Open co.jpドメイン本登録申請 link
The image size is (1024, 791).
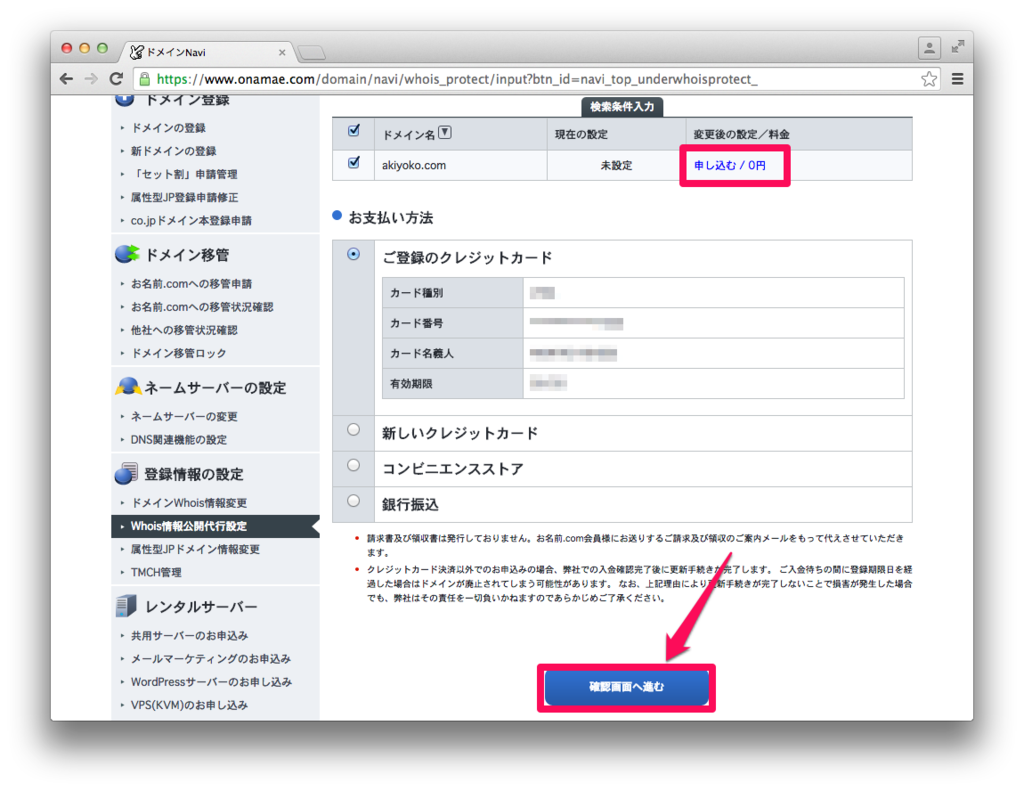point(191,221)
